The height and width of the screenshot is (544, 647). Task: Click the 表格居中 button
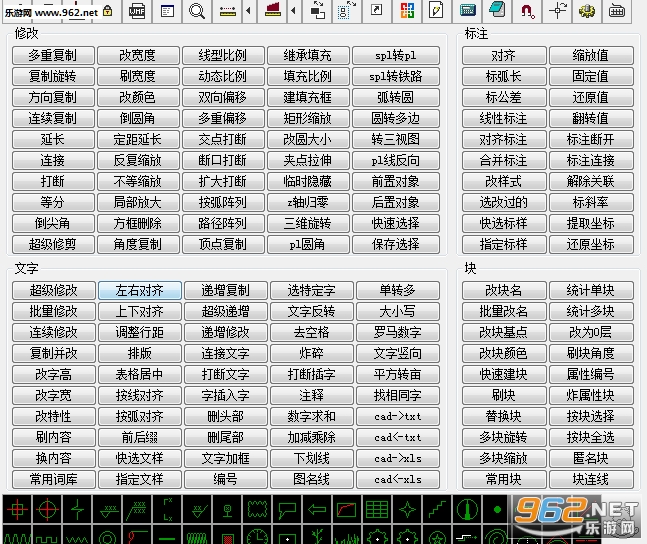point(140,374)
